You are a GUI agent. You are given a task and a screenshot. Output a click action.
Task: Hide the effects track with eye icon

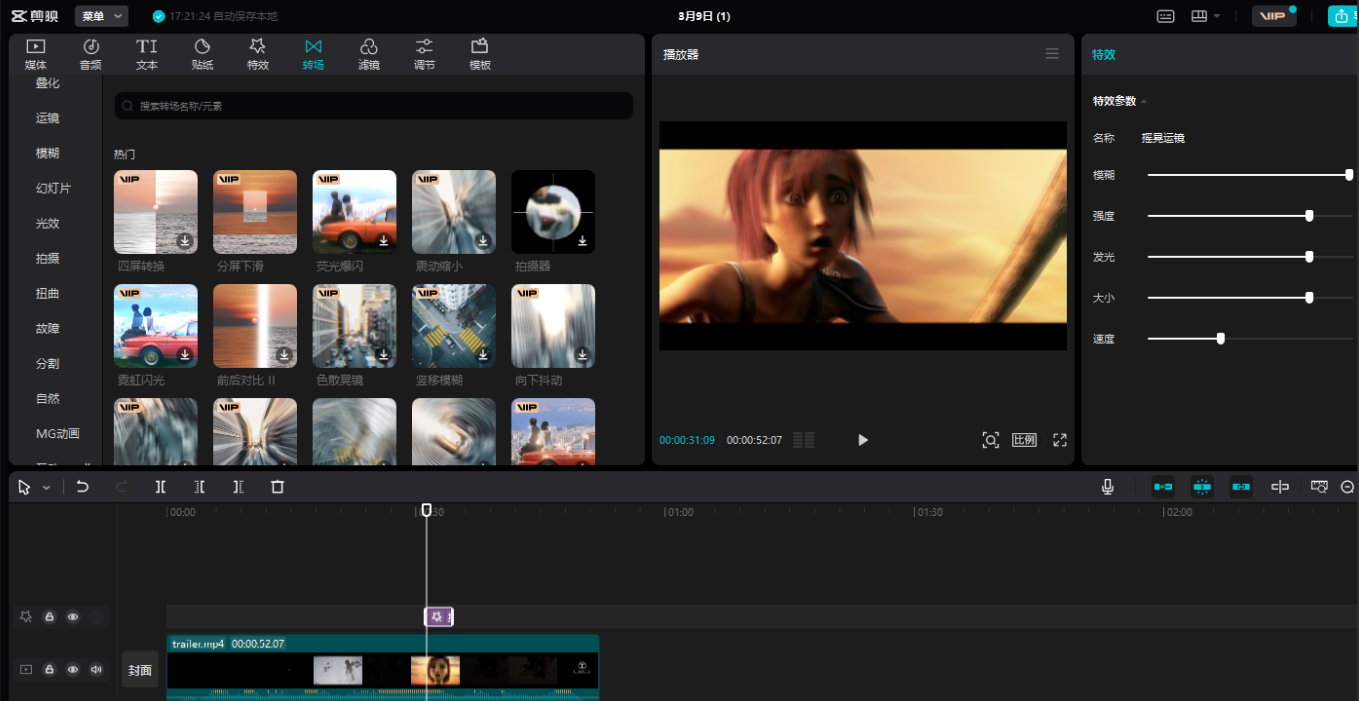73,617
